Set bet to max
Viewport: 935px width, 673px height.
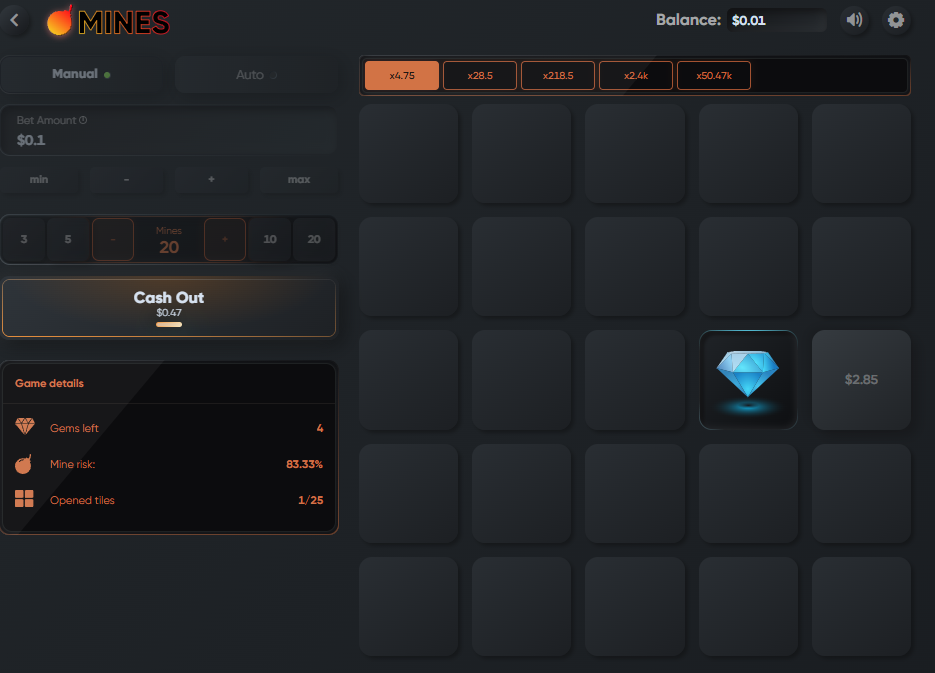pos(299,179)
